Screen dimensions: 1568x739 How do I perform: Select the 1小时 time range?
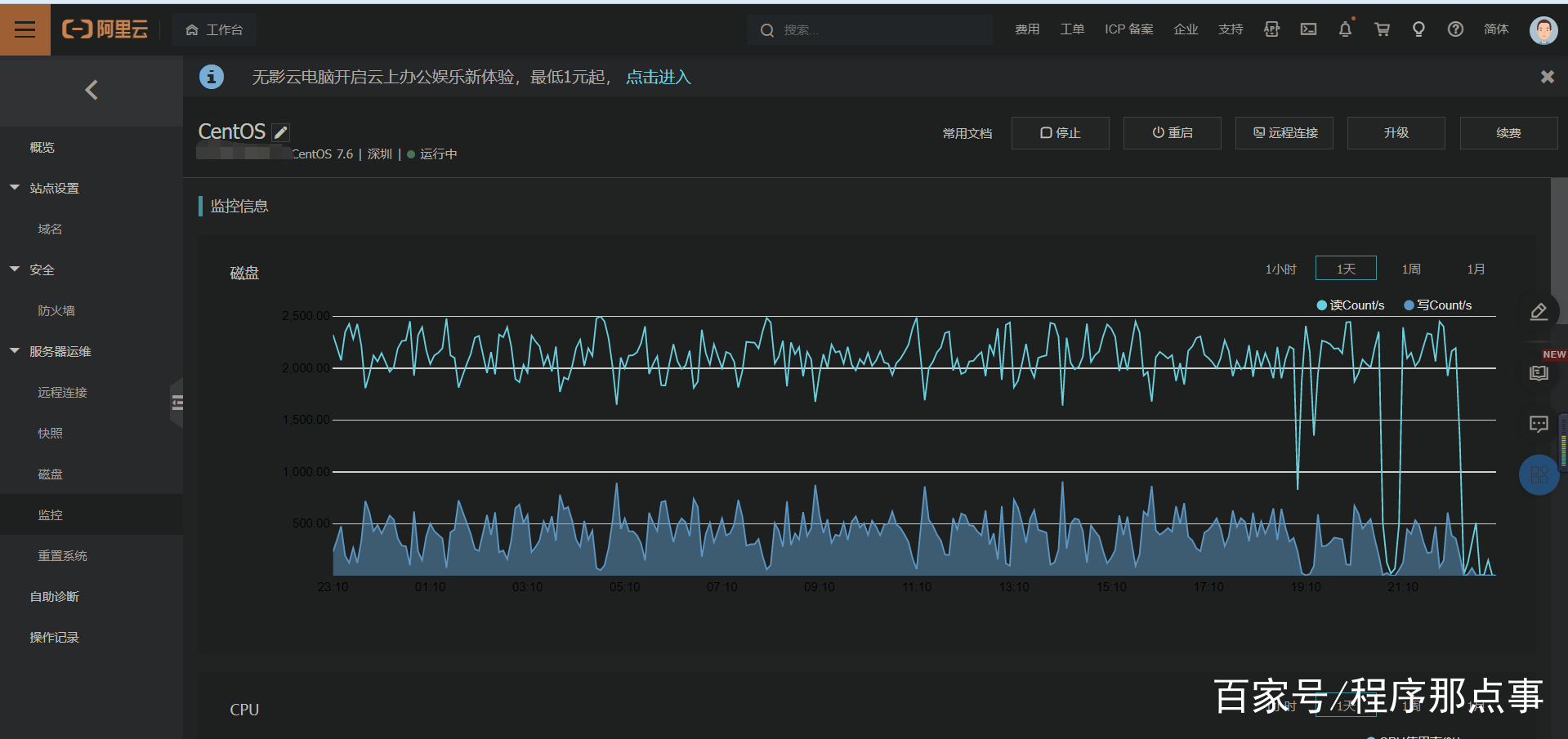coord(1280,269)
